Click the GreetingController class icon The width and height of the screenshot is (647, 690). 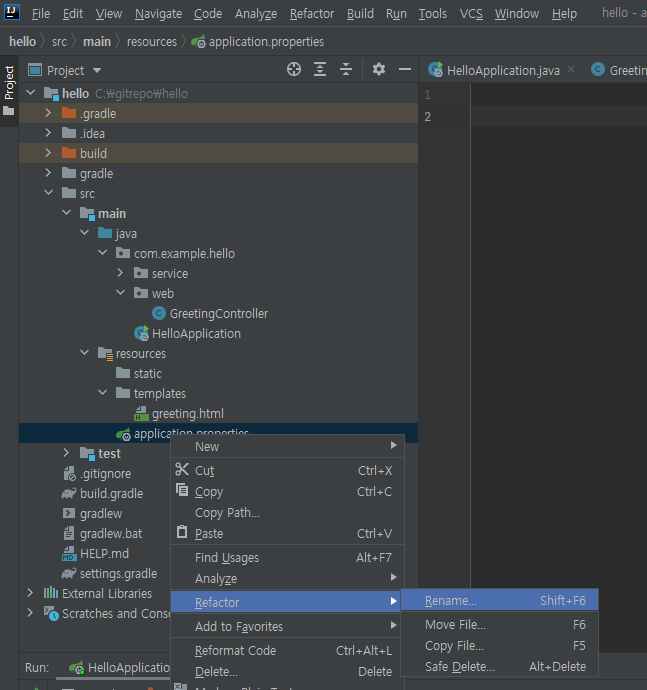point(159,313)
